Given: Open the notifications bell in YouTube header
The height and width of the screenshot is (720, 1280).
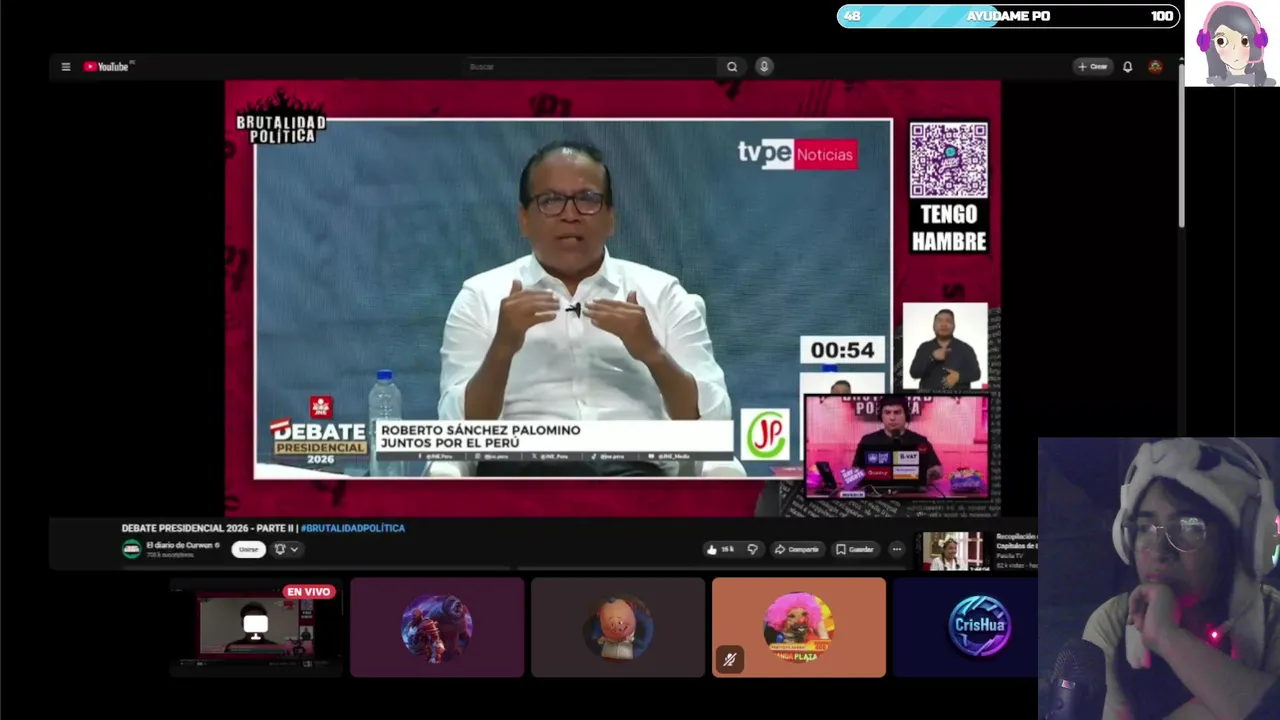Looking at the screenshot, I should (x=1128, y=67).
